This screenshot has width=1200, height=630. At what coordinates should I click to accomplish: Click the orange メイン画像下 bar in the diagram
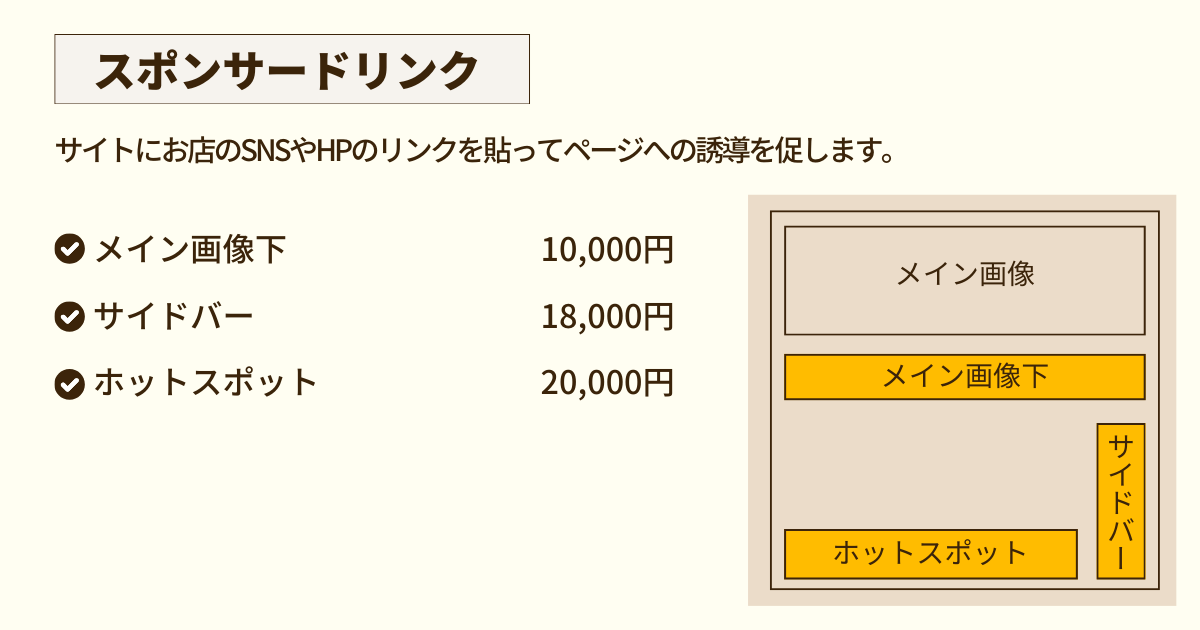point(964,377)
